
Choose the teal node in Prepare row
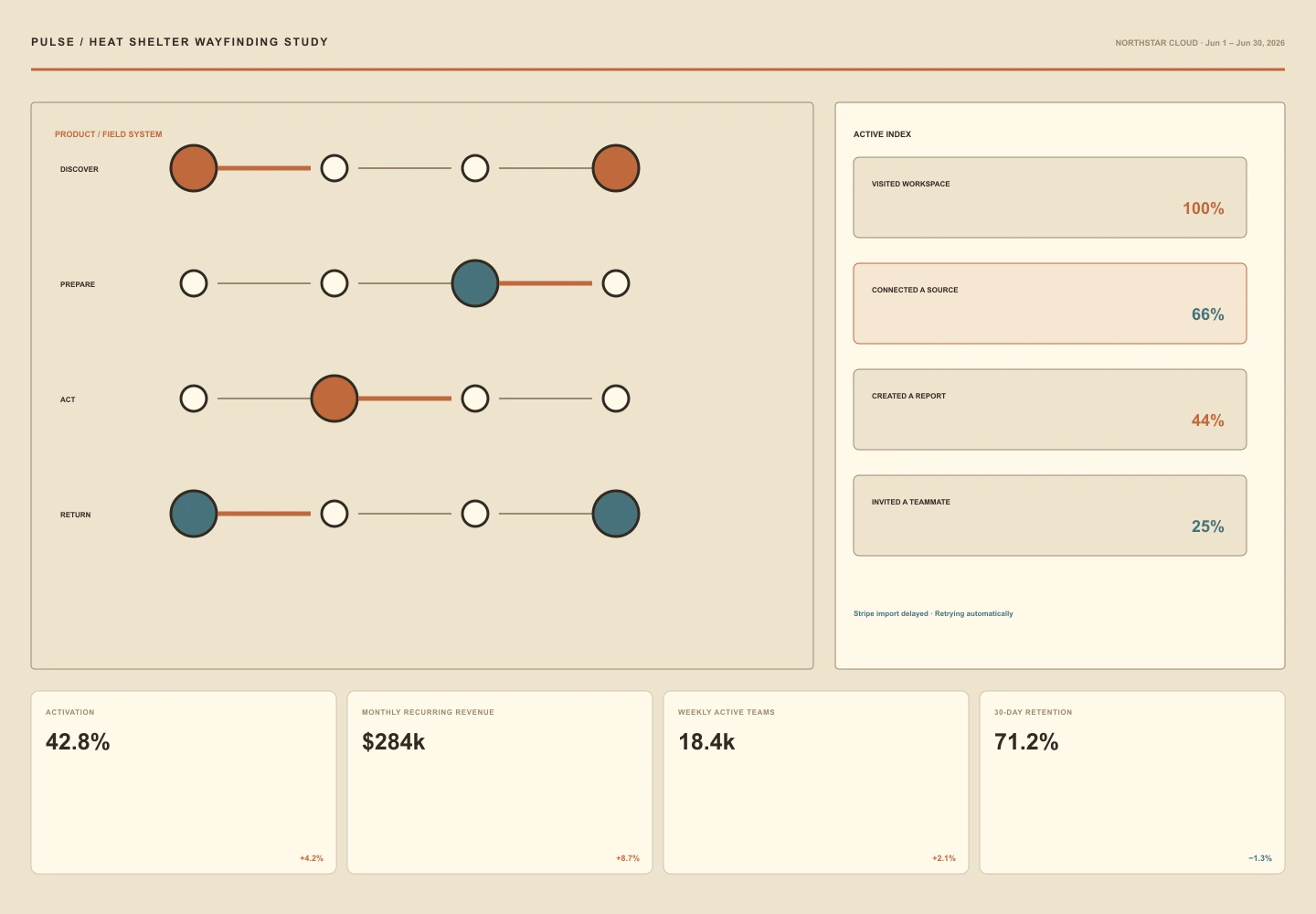(x=475, y=283)
